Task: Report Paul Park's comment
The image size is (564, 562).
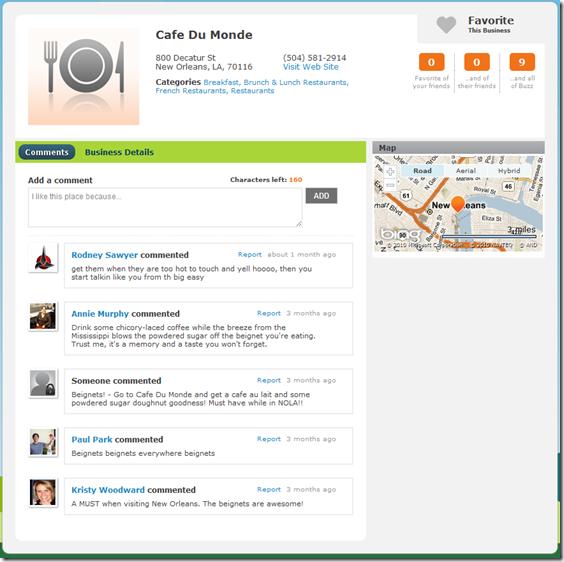Action: (x=269, y=439)
